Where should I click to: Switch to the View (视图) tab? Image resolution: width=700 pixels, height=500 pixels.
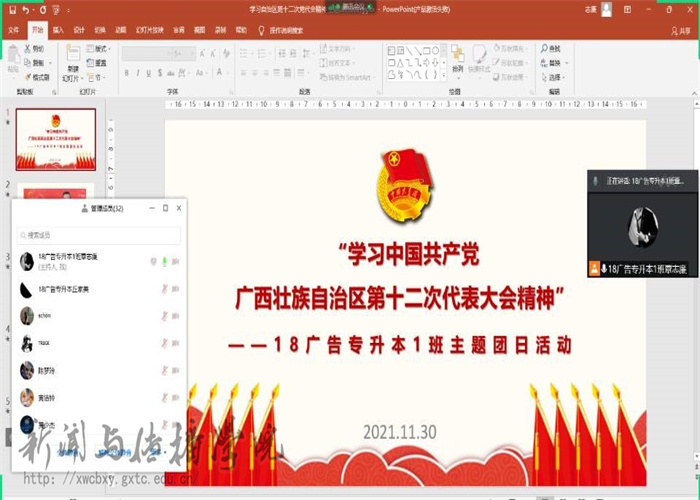[200, 30]
